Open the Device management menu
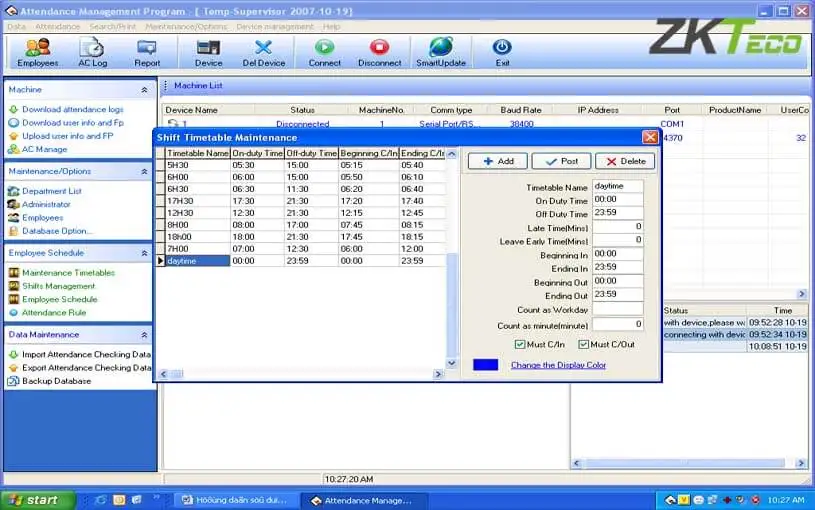815x510 pixels. point(275,27)
